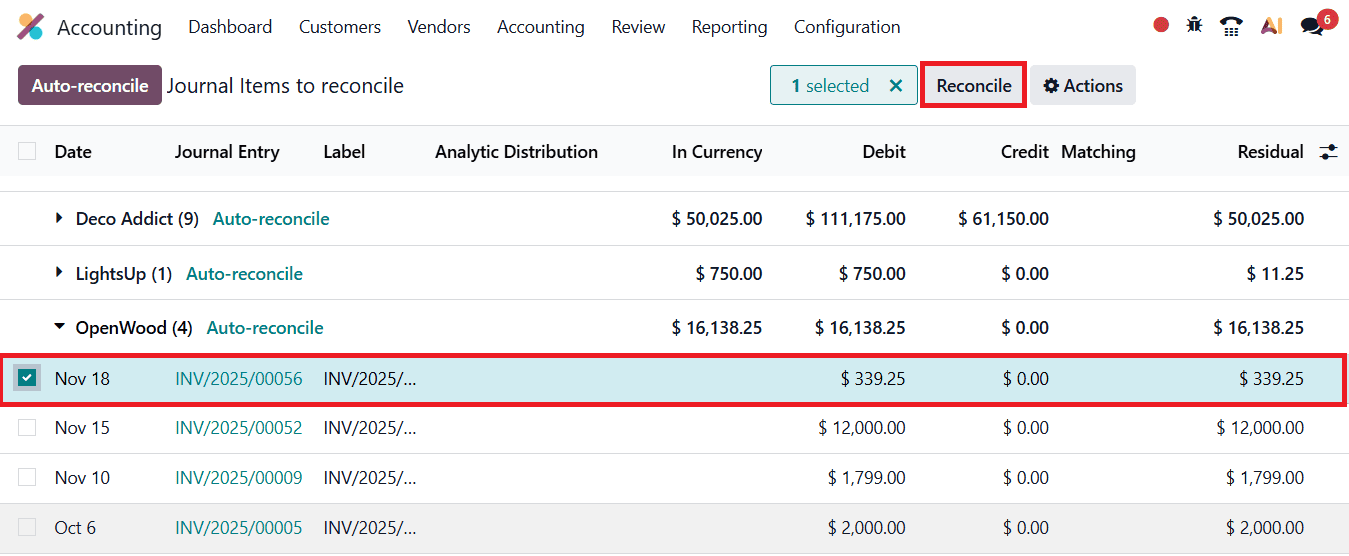This screenshot has width=1349, height=556.
Task: Open the Vendors menu
Action: click(439, 27)
